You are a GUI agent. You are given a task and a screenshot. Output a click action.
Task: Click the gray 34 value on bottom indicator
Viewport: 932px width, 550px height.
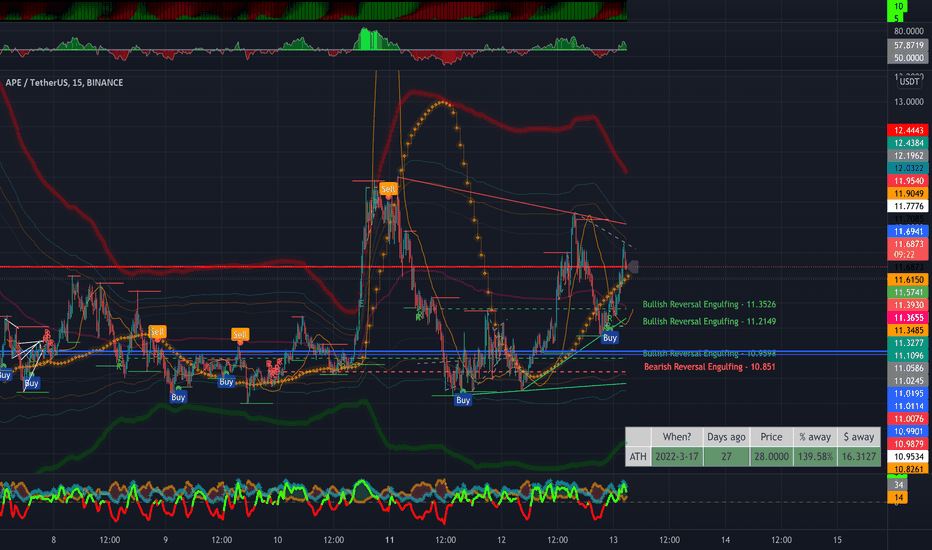898,485
